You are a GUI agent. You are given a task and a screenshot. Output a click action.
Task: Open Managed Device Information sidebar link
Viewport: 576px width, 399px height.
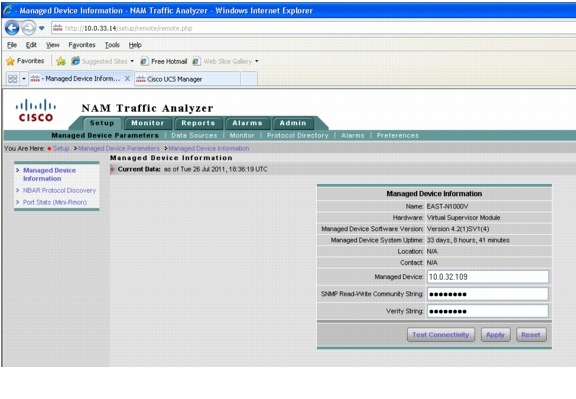click(x=49, y=175)
